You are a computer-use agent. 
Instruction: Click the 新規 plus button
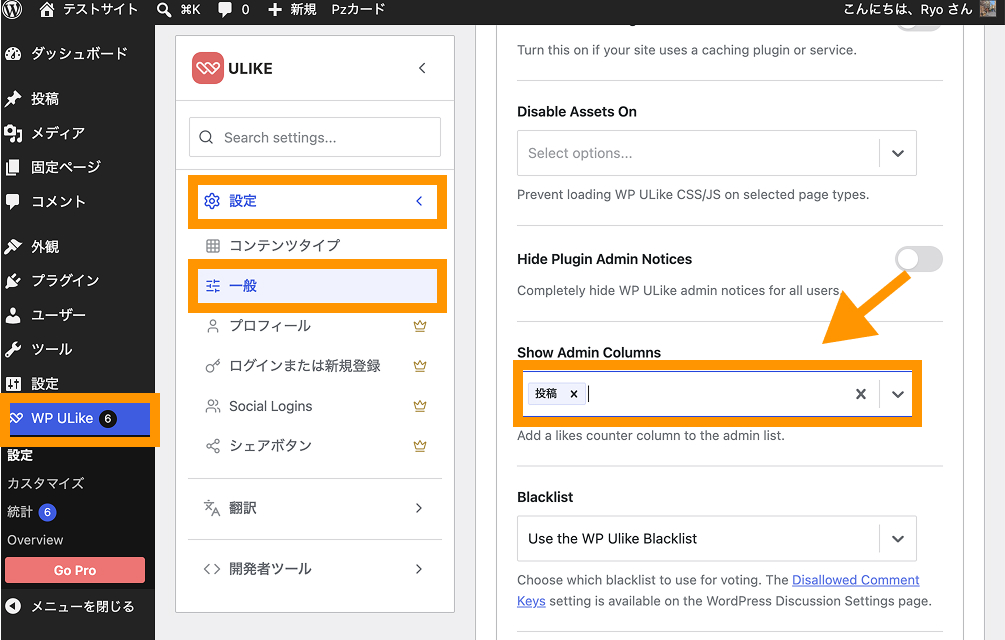[292, 10]
